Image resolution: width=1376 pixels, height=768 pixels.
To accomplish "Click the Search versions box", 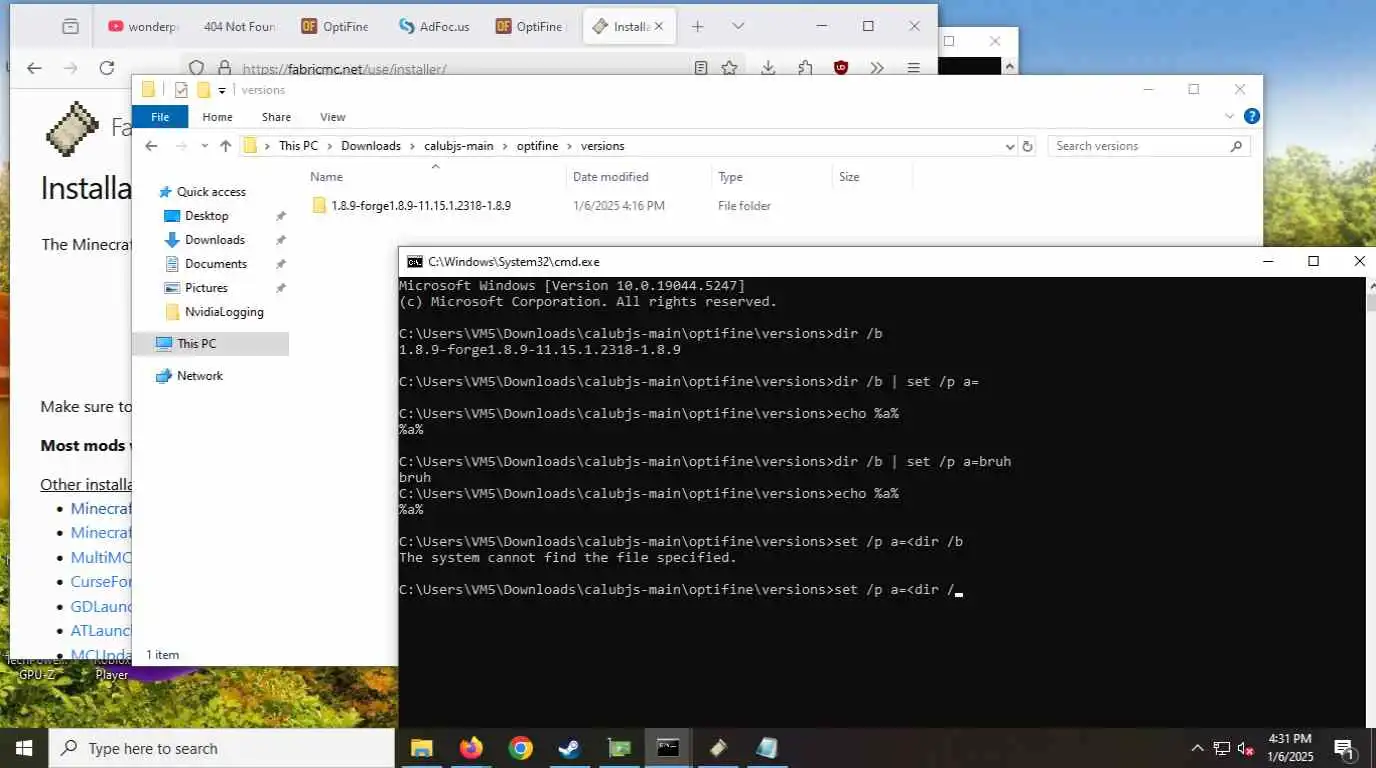I will point(1148,146).
